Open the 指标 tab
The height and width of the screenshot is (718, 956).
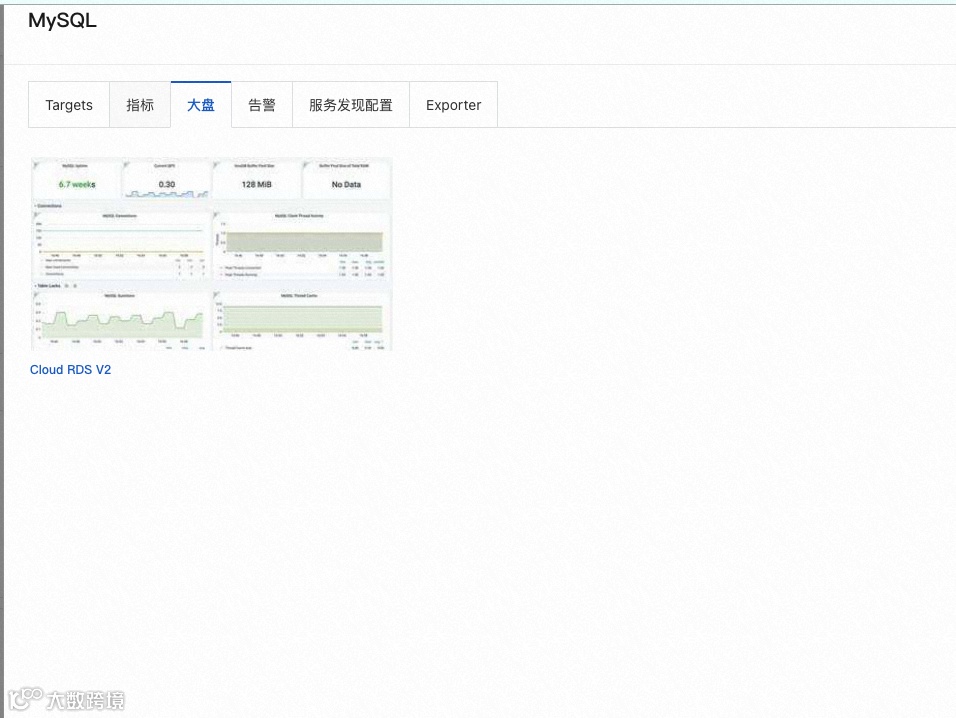(x=140, y=105)
